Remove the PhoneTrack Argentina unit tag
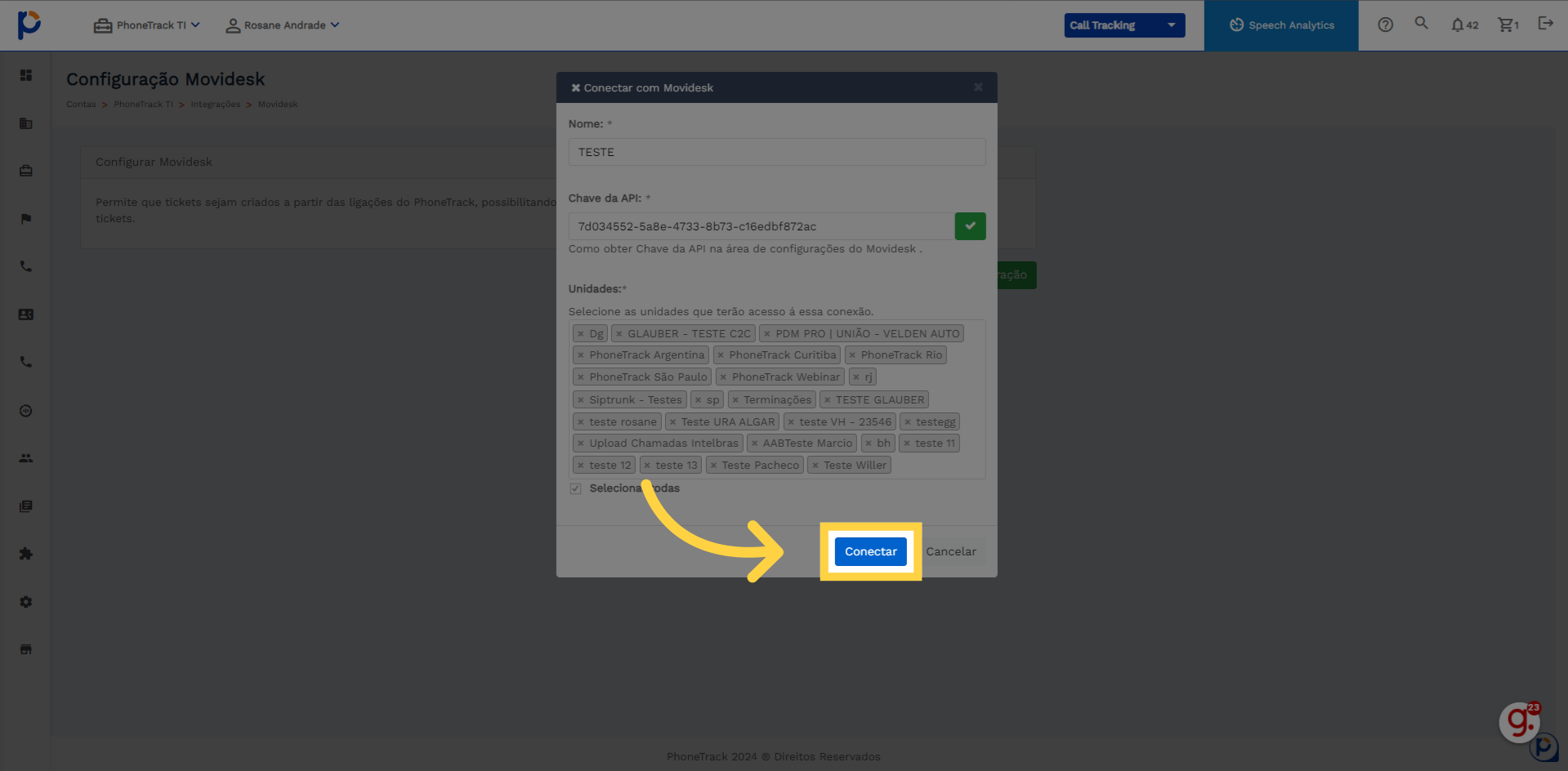The width and height of the screenshot is (1568, 771). click(x=581, y=355)
